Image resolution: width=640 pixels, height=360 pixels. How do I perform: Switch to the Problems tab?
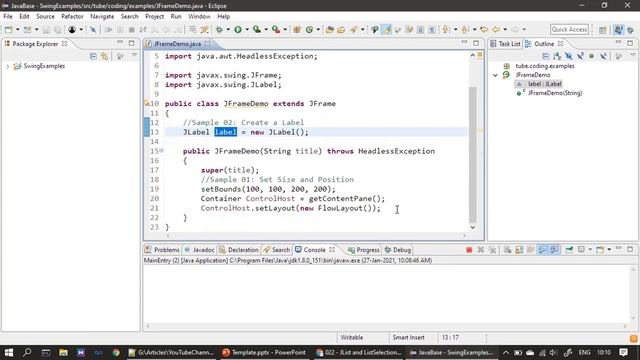click(x=162, y=250)
